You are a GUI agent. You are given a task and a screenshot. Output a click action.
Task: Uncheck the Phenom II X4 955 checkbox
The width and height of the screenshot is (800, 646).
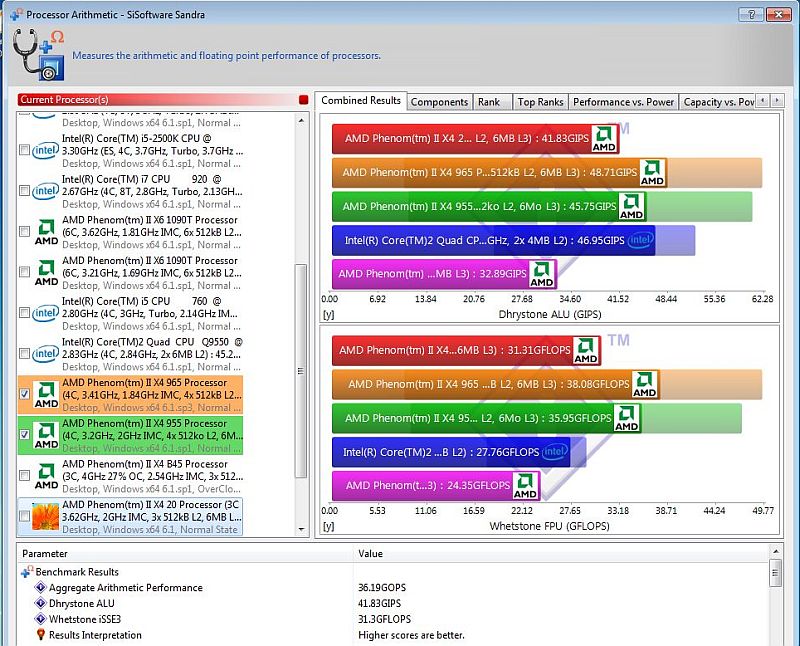[24, 435]
